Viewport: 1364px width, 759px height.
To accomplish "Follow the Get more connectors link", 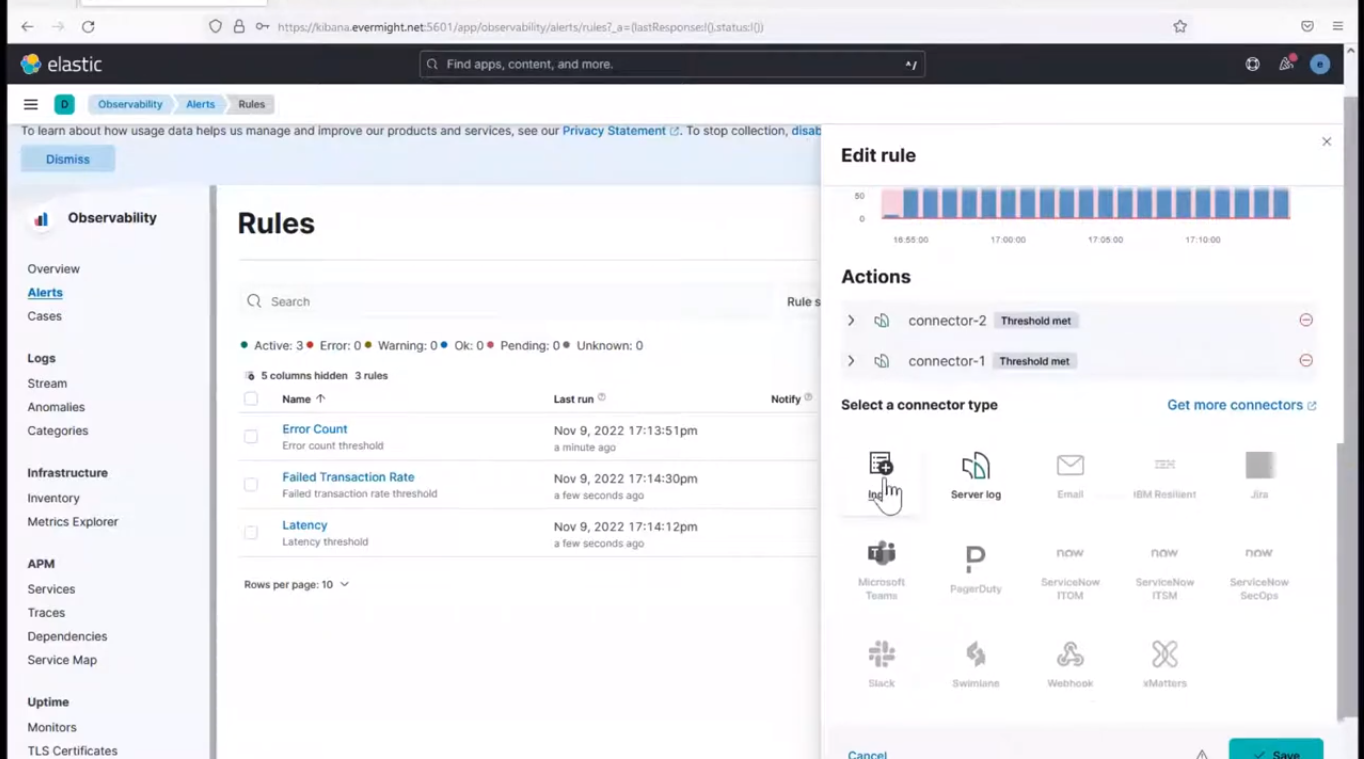I will point(1241,405).
